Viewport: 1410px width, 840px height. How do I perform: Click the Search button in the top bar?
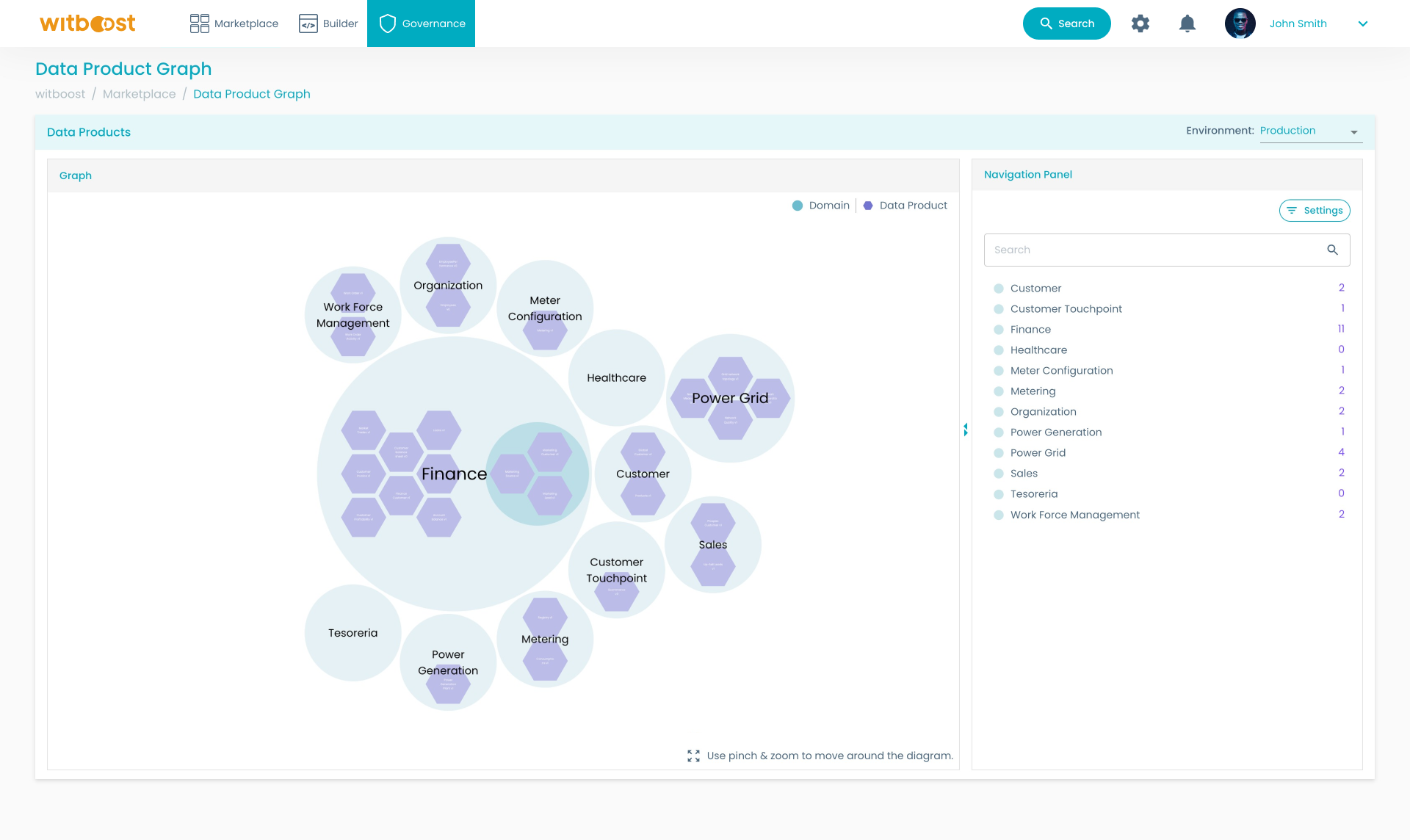tap(1066, 23)
